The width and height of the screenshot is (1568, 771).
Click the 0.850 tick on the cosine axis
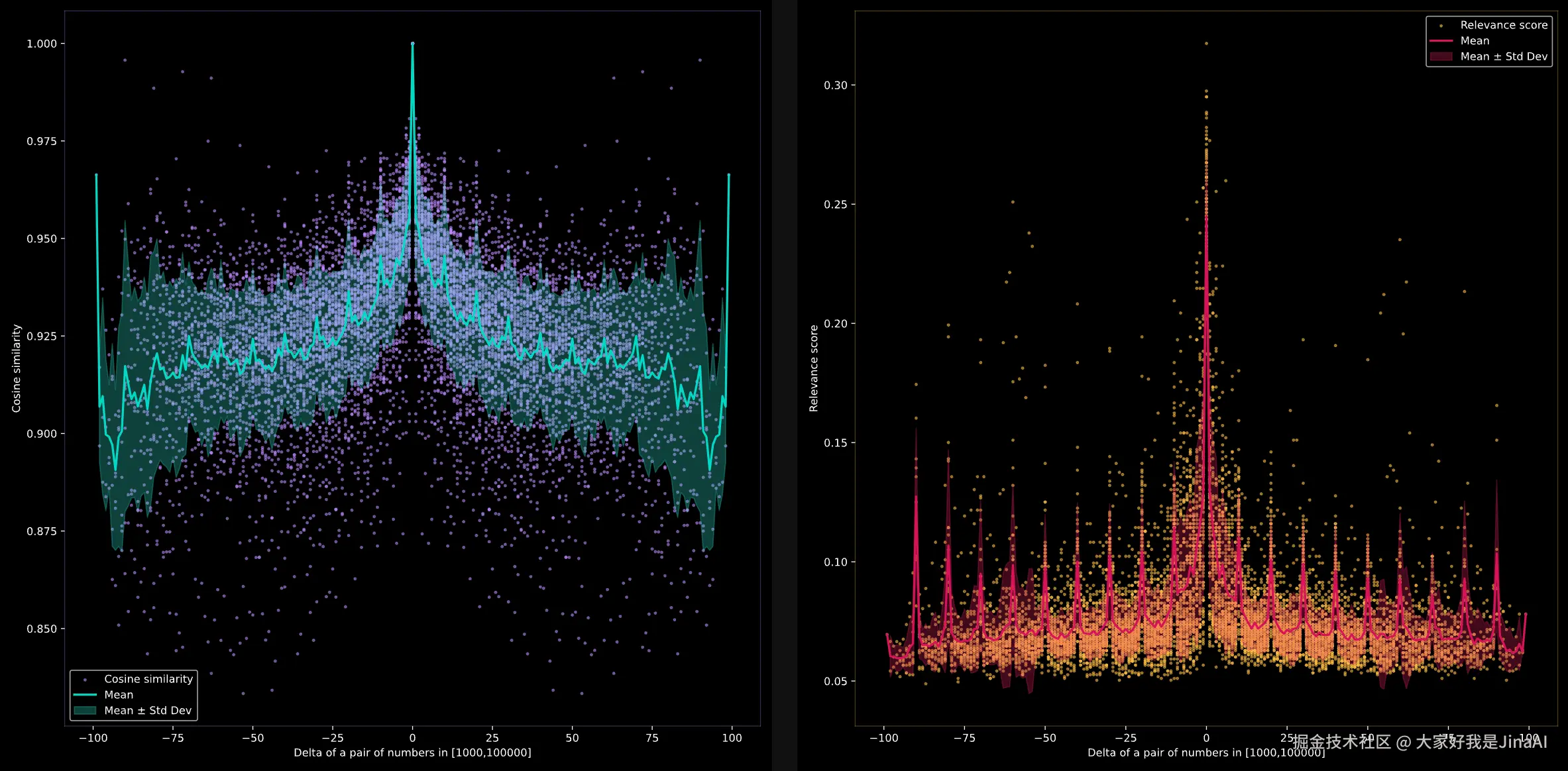[41, 629]
